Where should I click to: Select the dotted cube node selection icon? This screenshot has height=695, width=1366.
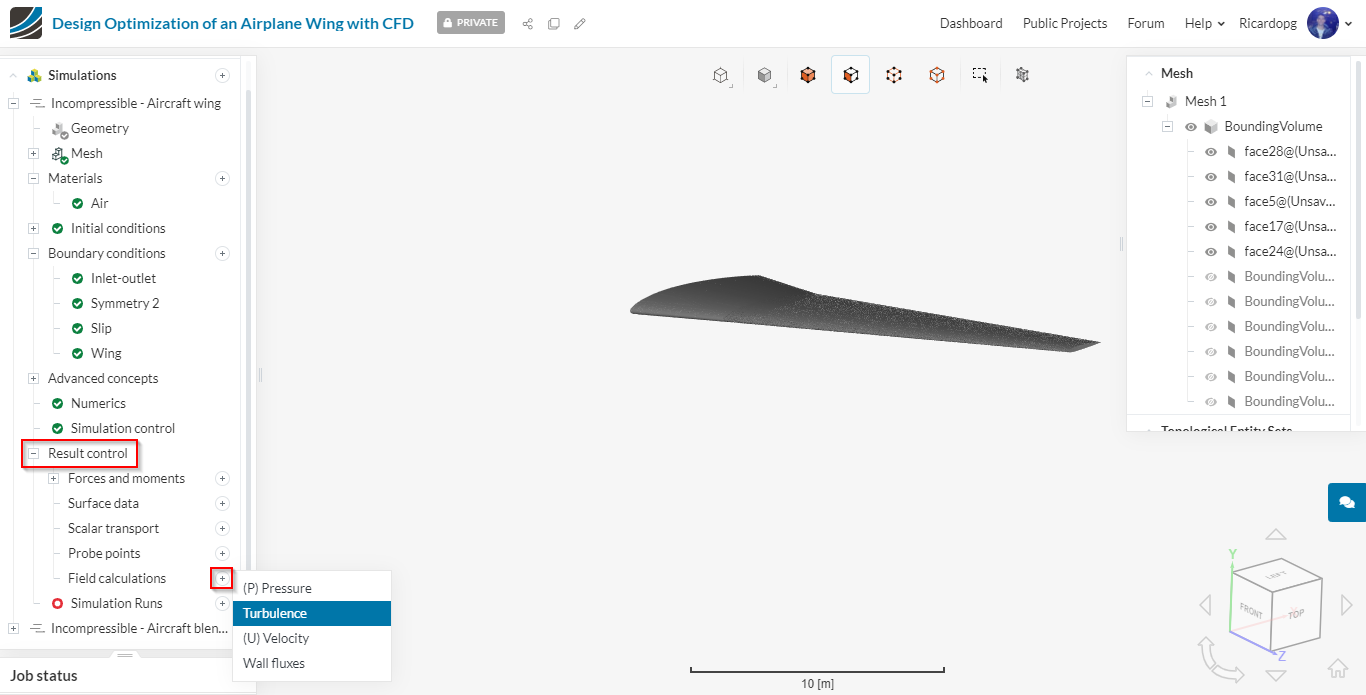(x=894, y=75)
